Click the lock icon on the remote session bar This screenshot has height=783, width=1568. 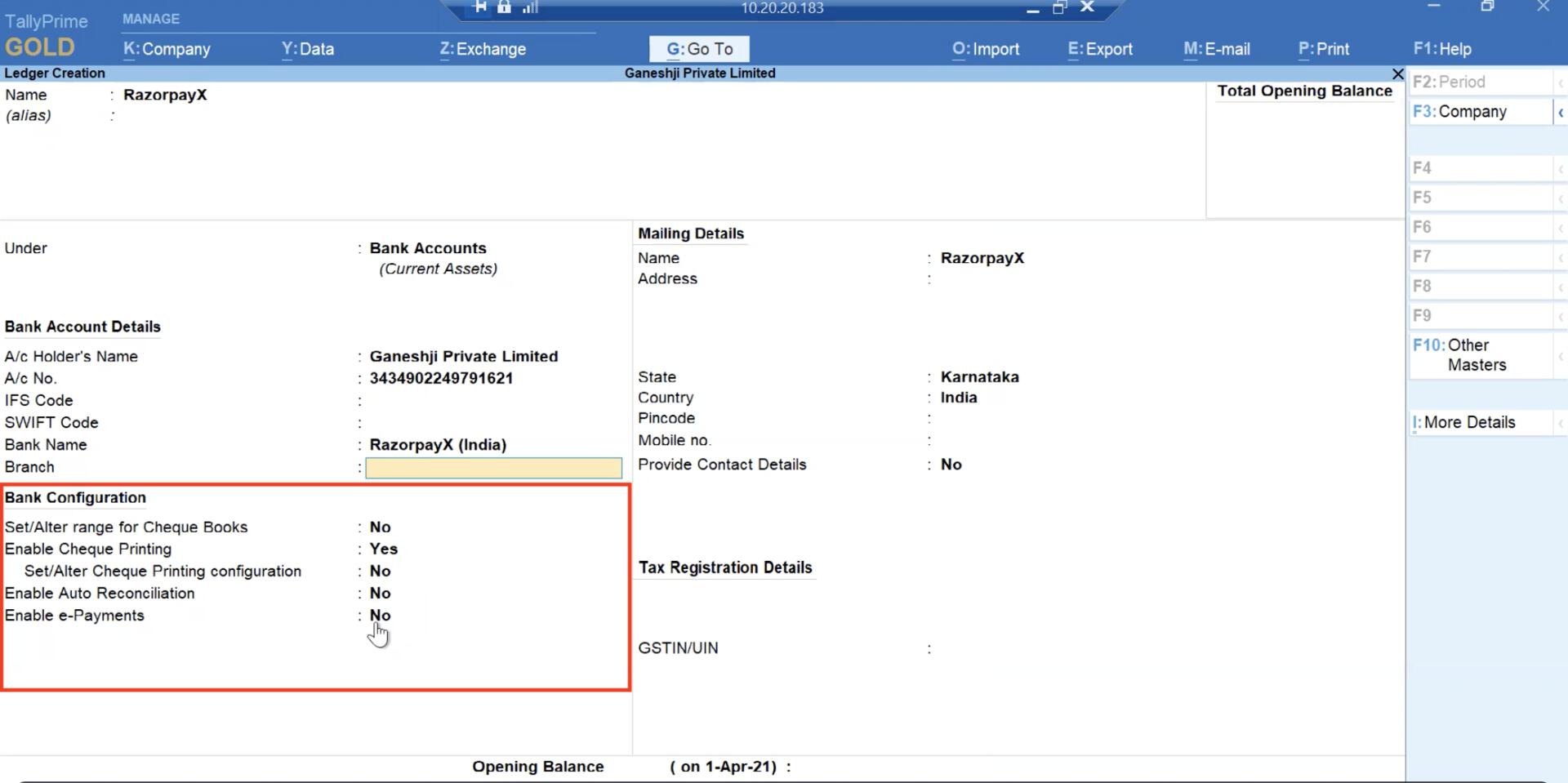click(505, 7)
